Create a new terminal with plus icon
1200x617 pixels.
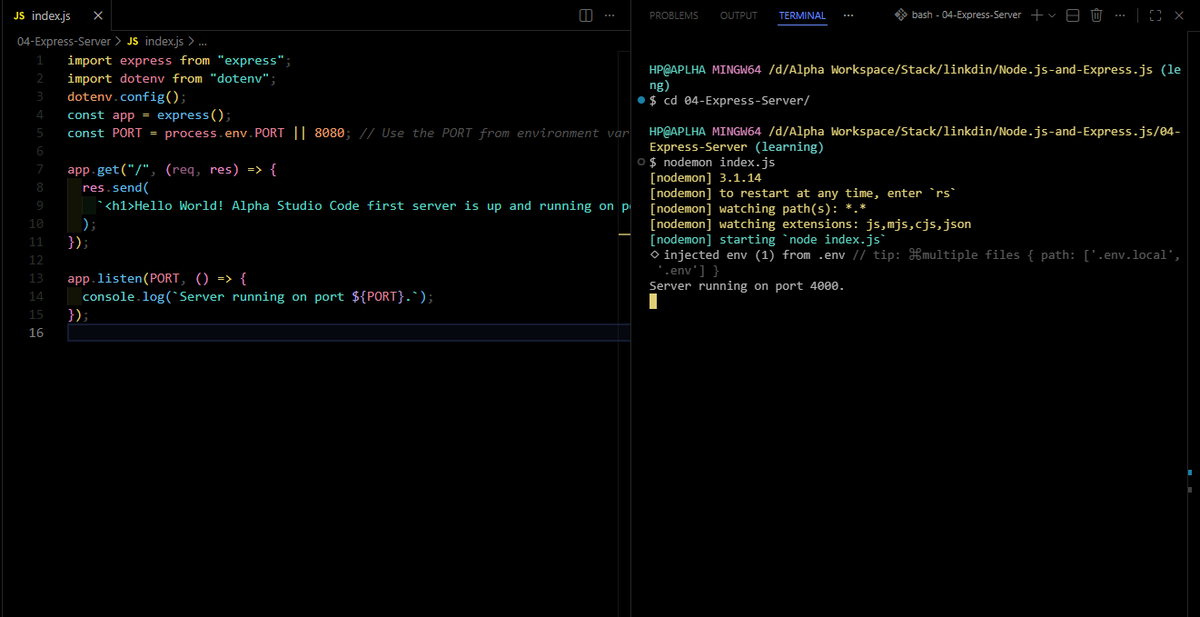point(1037,15)
